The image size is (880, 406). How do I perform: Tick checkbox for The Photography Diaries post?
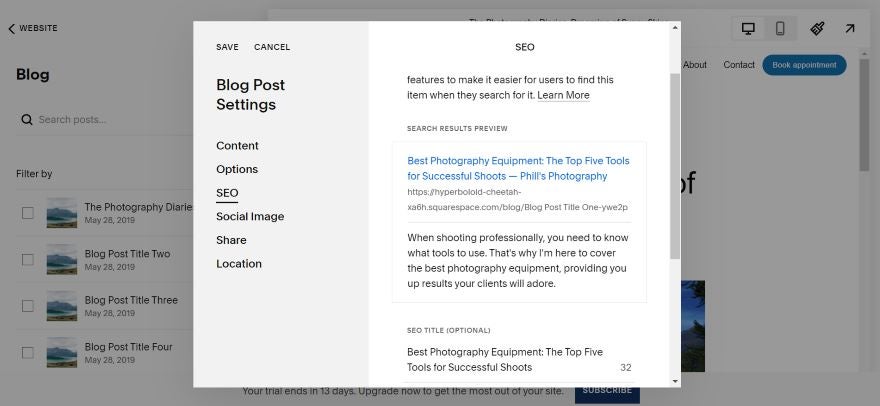coord(28,213)
